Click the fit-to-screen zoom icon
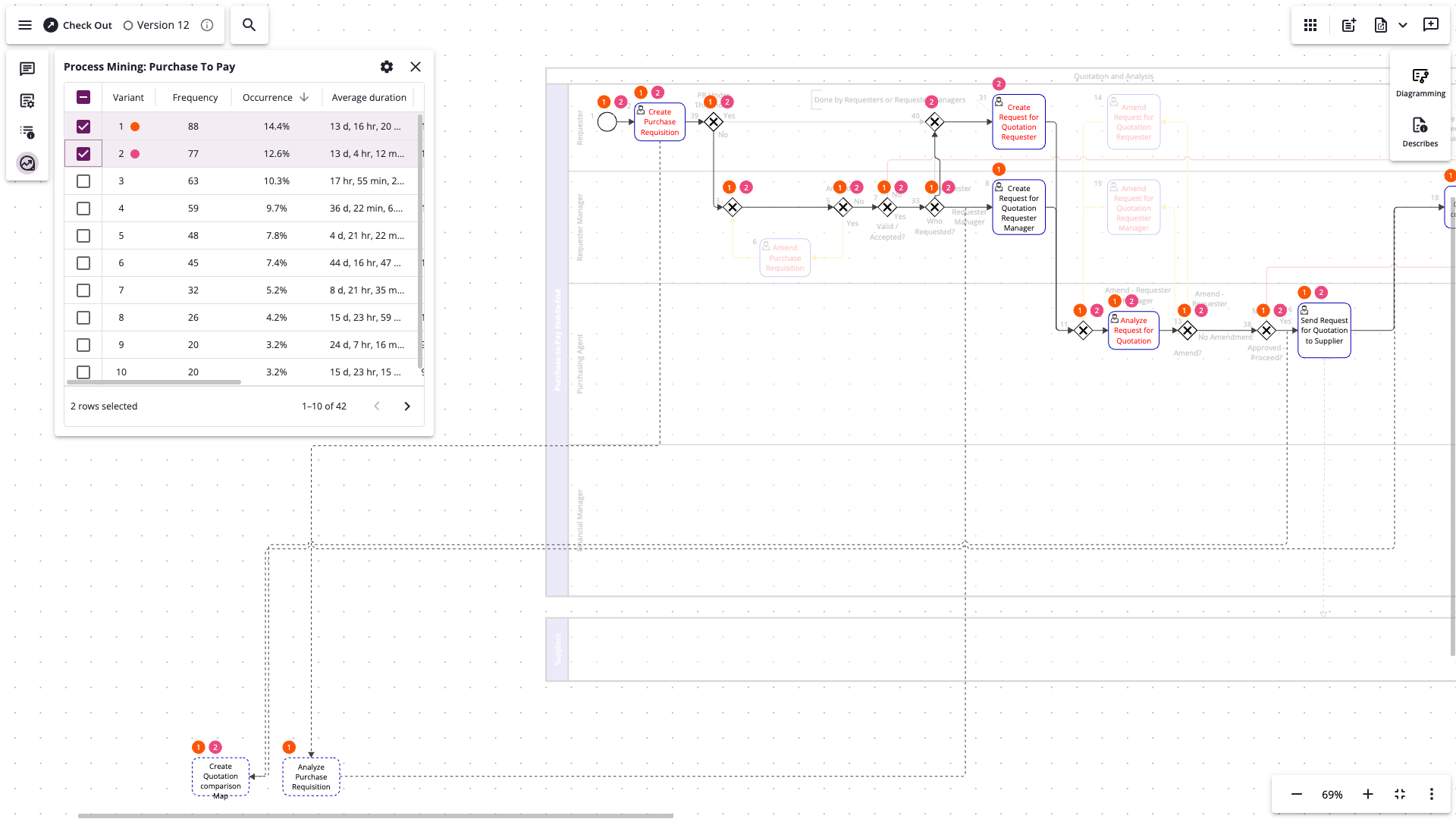 pos(1400,794)
